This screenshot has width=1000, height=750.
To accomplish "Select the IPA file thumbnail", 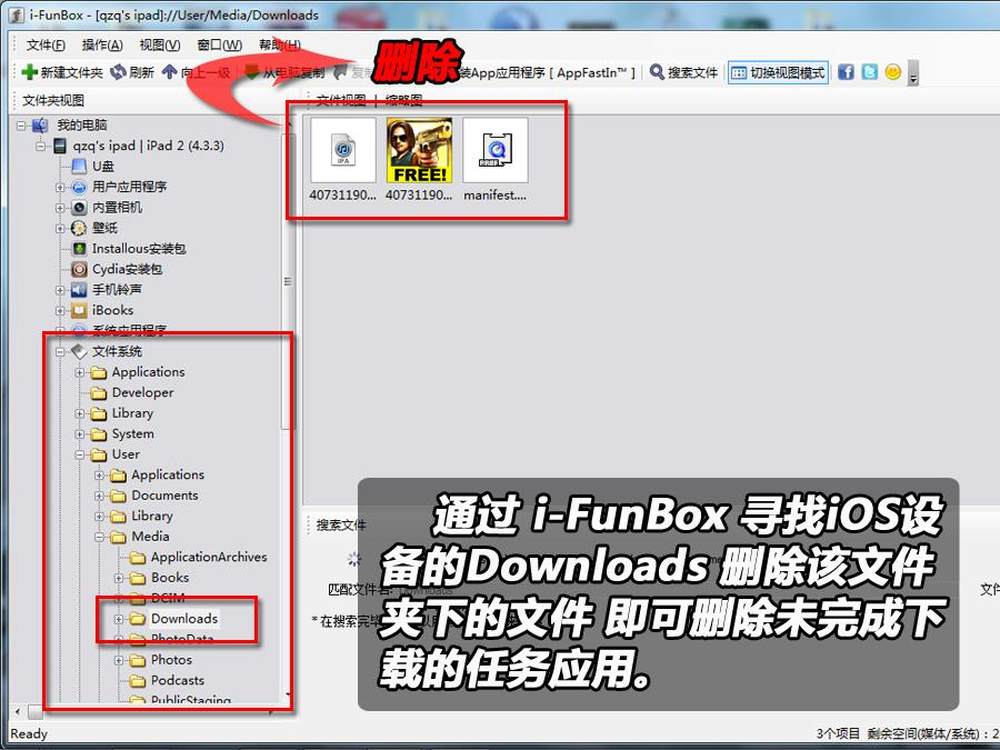I will (343, 150).
